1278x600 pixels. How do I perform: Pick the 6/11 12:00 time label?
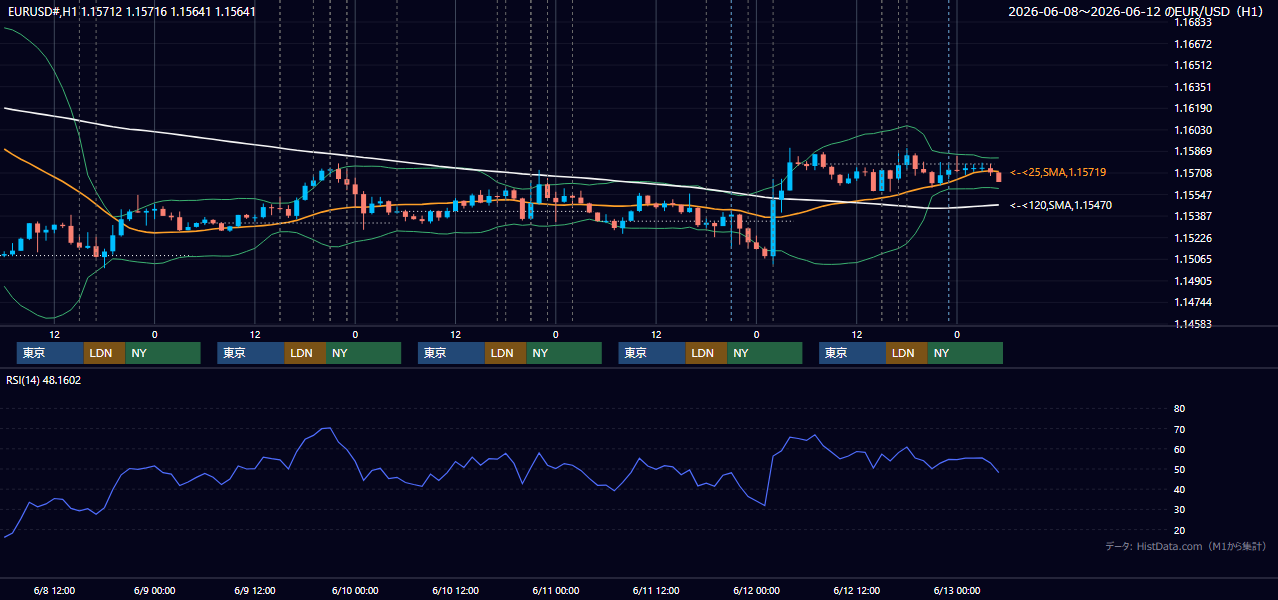(655, 591)
